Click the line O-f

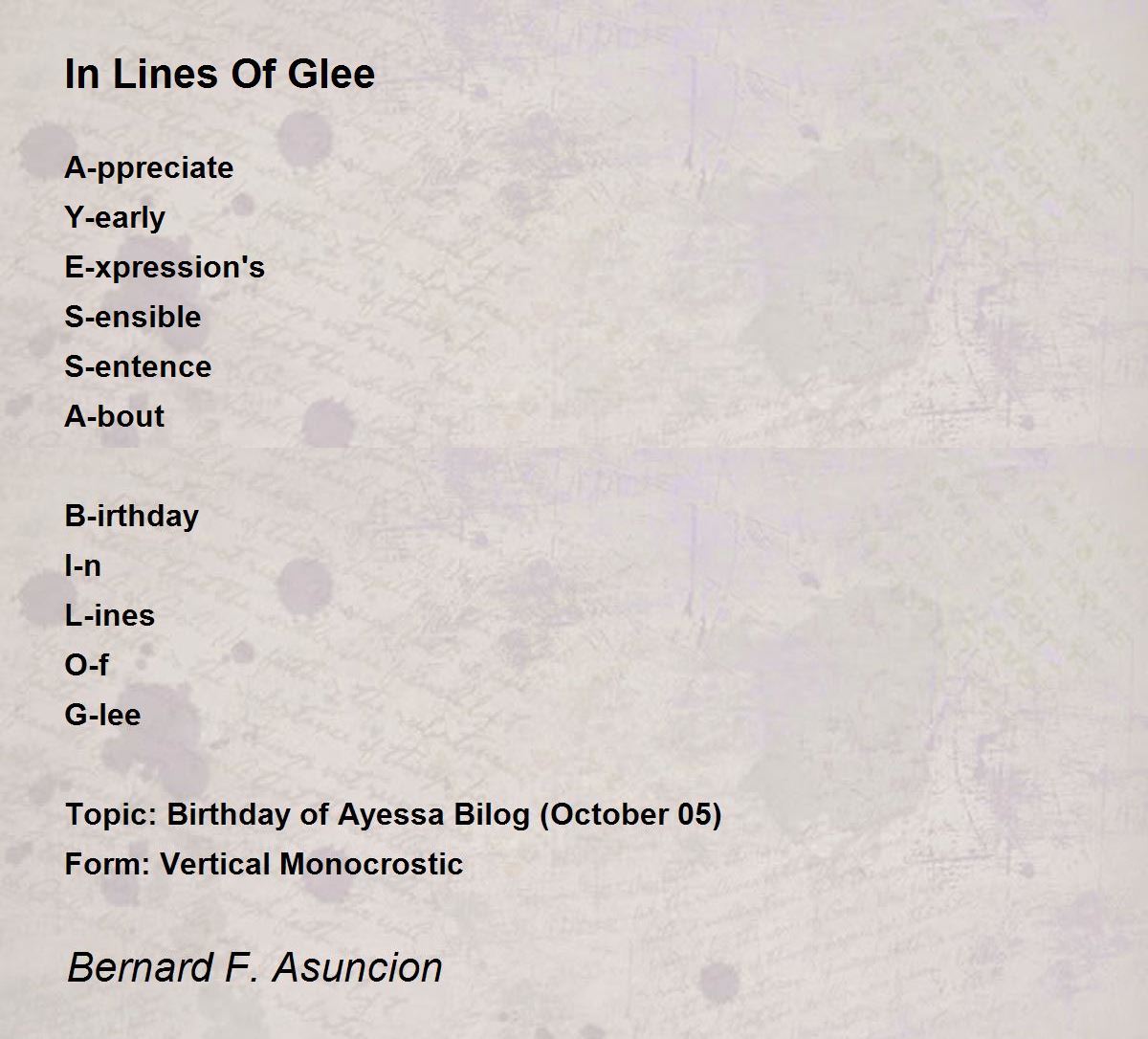point(87,665)
